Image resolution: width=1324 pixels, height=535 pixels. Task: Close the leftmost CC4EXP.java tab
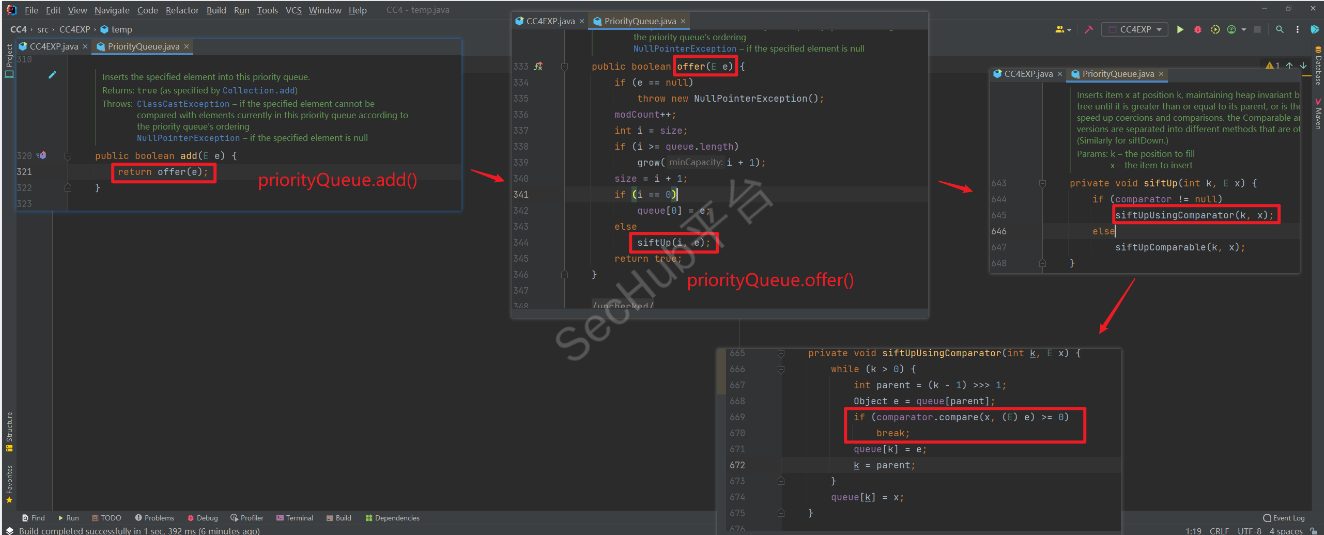(85, 46)
